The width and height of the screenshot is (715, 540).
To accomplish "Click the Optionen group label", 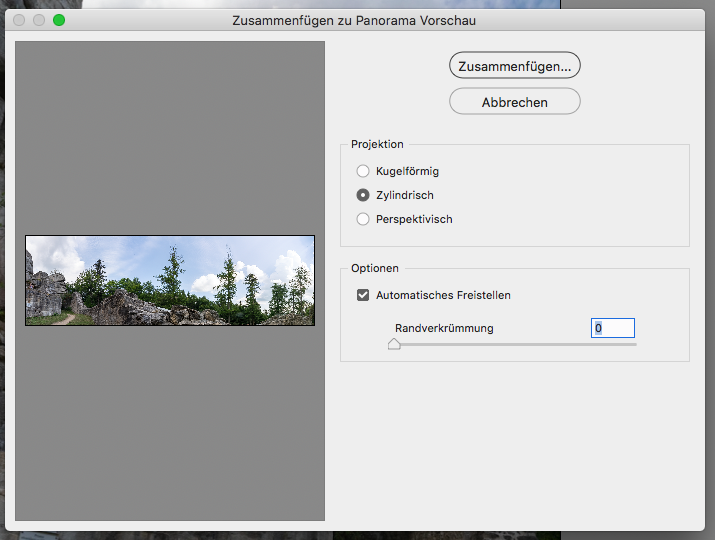I will [375, 268].
